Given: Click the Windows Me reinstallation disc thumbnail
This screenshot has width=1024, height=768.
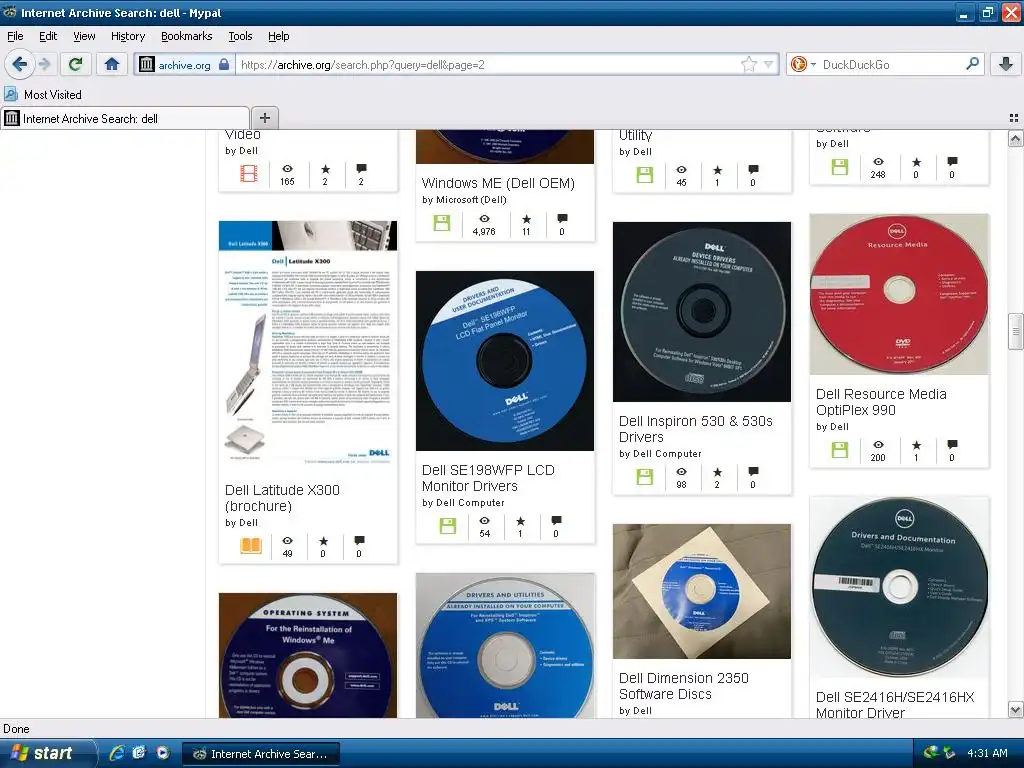Looking at the screenshot, I should coord(308,655).
